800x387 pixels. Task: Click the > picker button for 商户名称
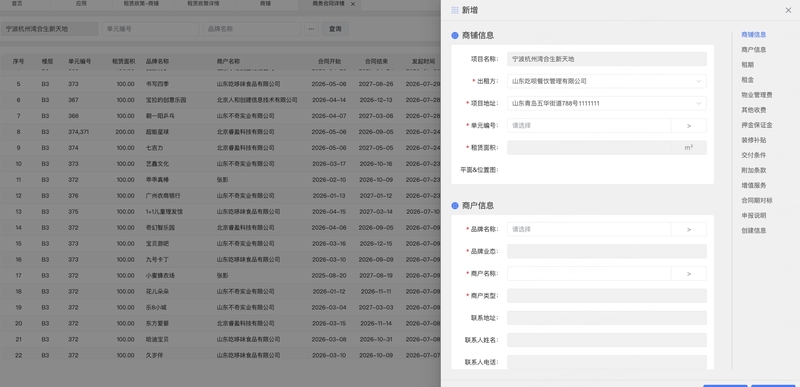point(689,274)
